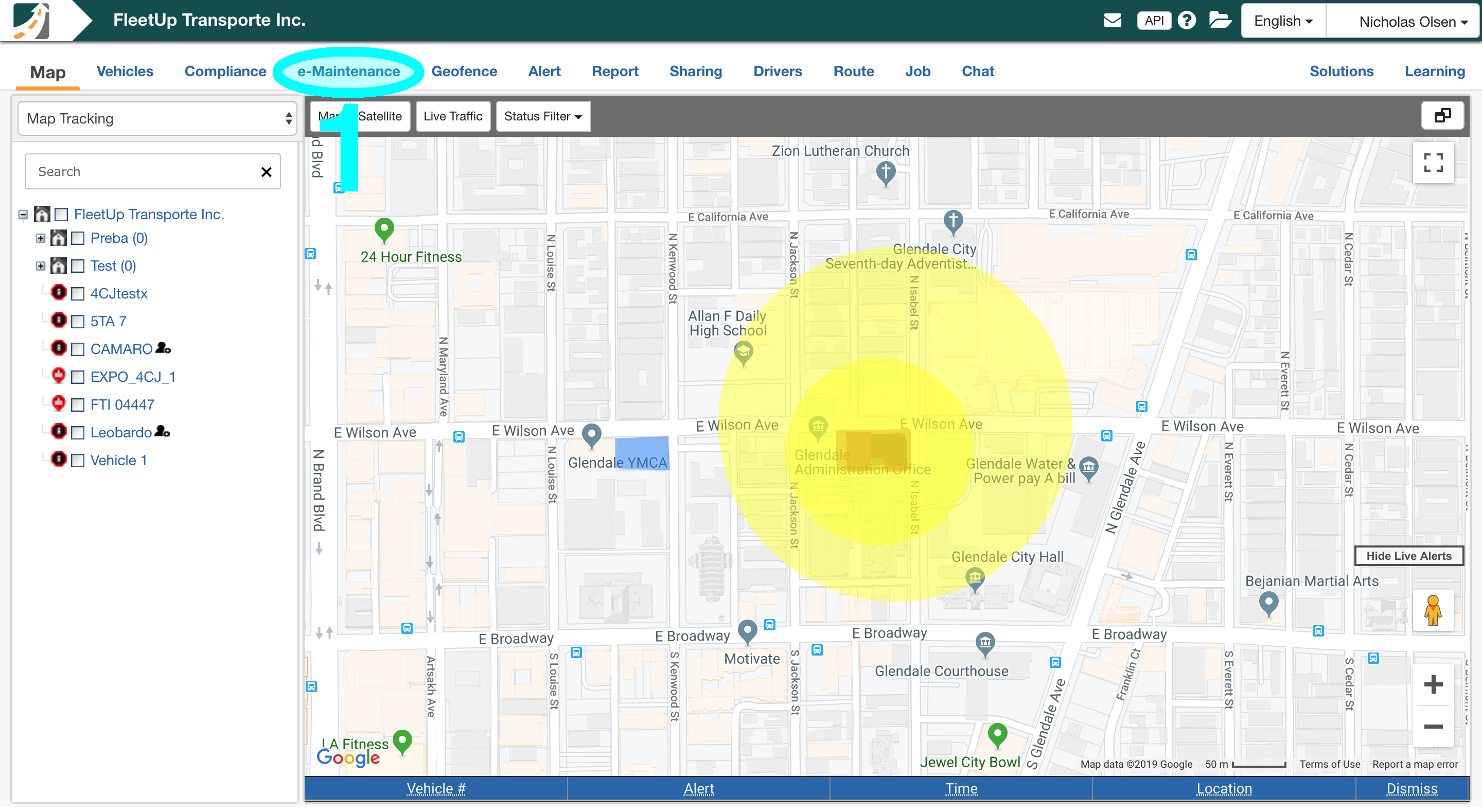Viewport: 1482px width, 812px height.
Task: Open the mail envelope icon
Action: tap(1112, 21)
